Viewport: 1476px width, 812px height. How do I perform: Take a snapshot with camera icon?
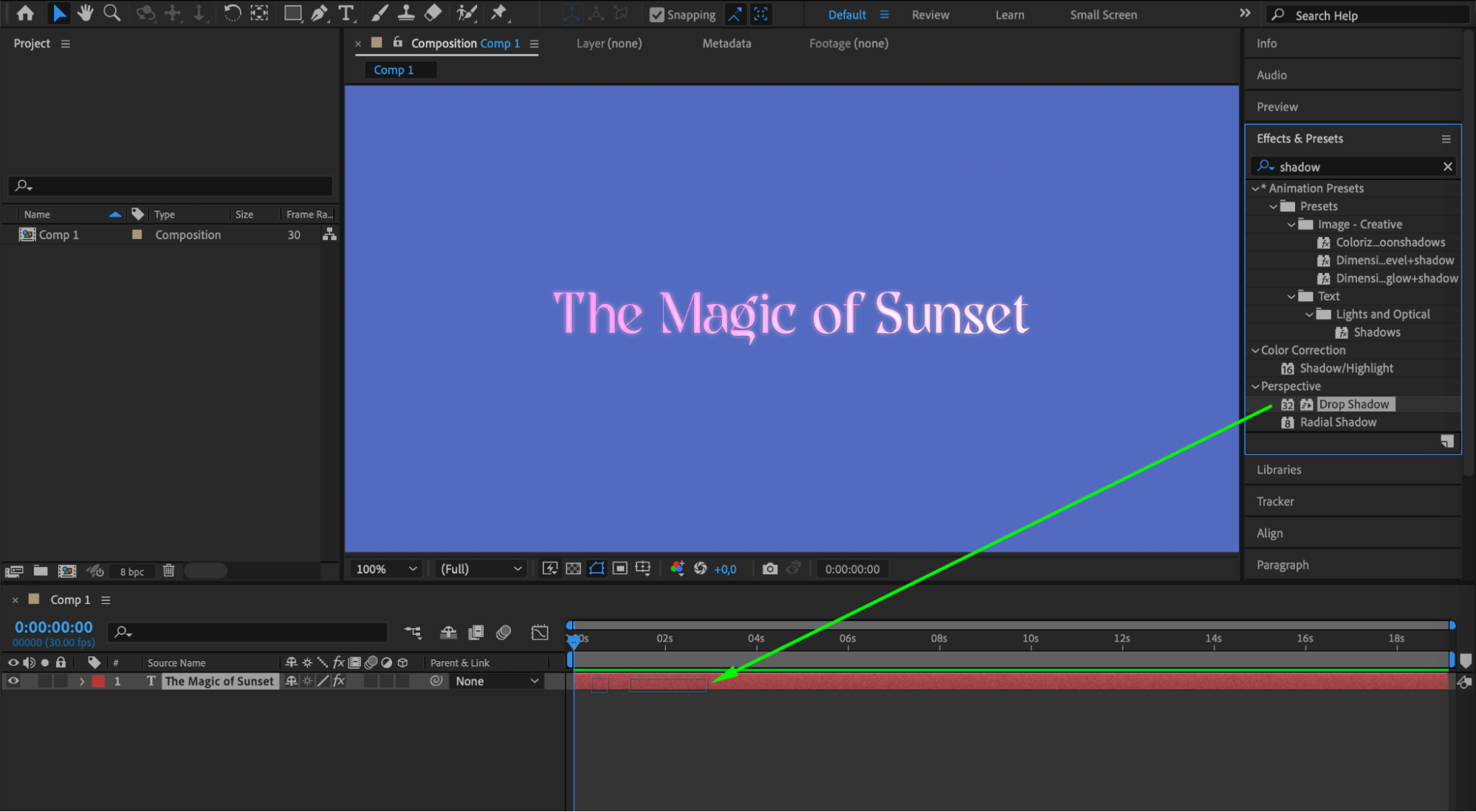point(769,568)
